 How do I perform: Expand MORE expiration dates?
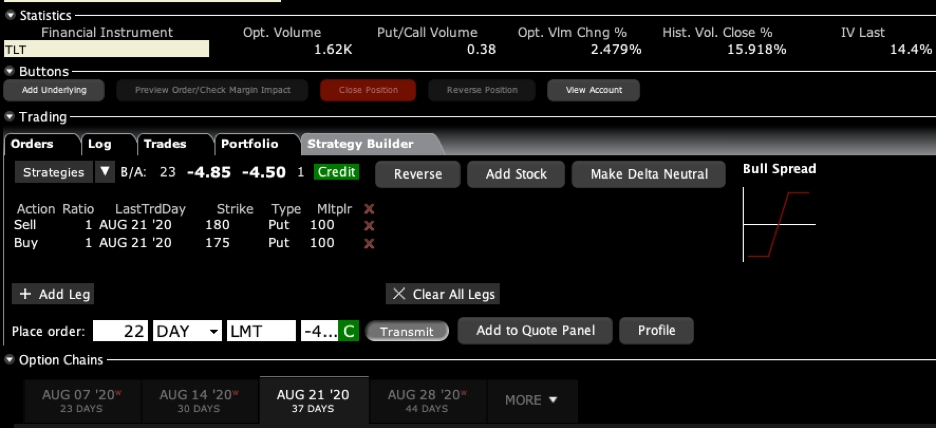(x=531, y=400)
